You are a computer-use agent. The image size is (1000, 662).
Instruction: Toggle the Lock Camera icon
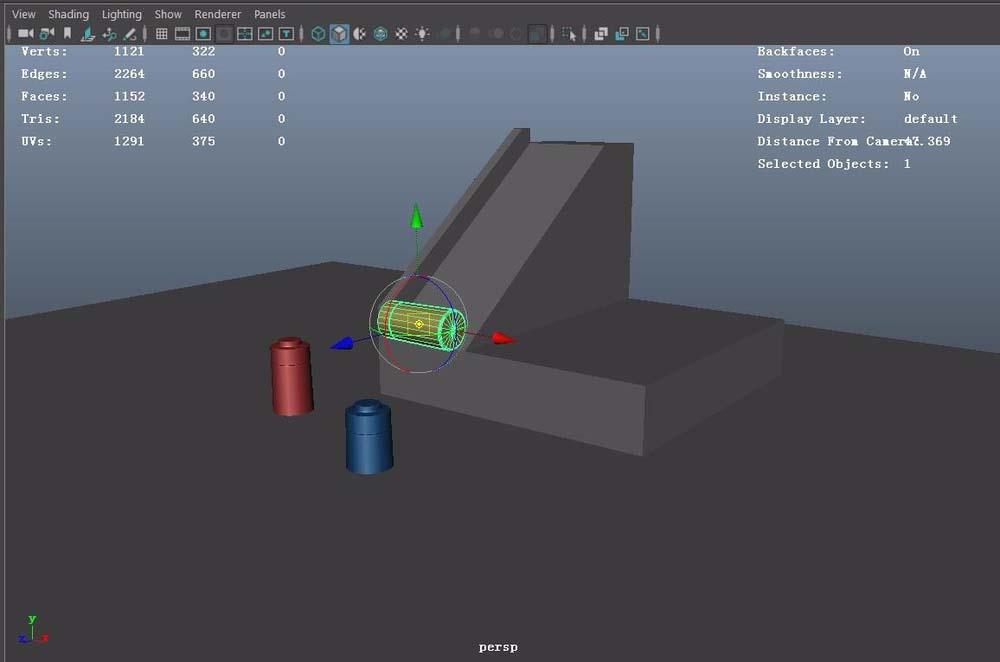pos(47,34)
